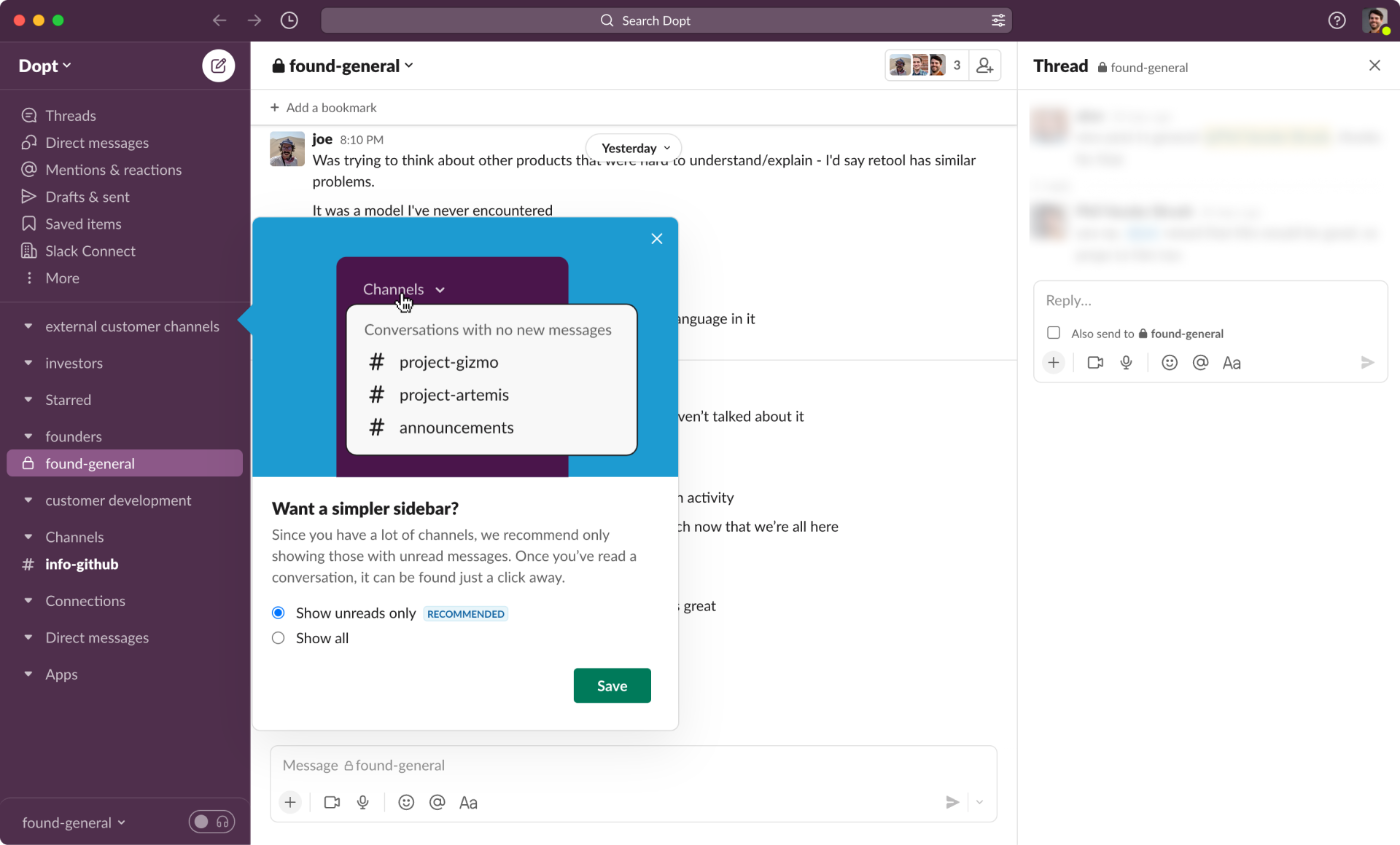The image size is (1400, 845).
Task: Select the Show all radio button
Action: [278, 637]
